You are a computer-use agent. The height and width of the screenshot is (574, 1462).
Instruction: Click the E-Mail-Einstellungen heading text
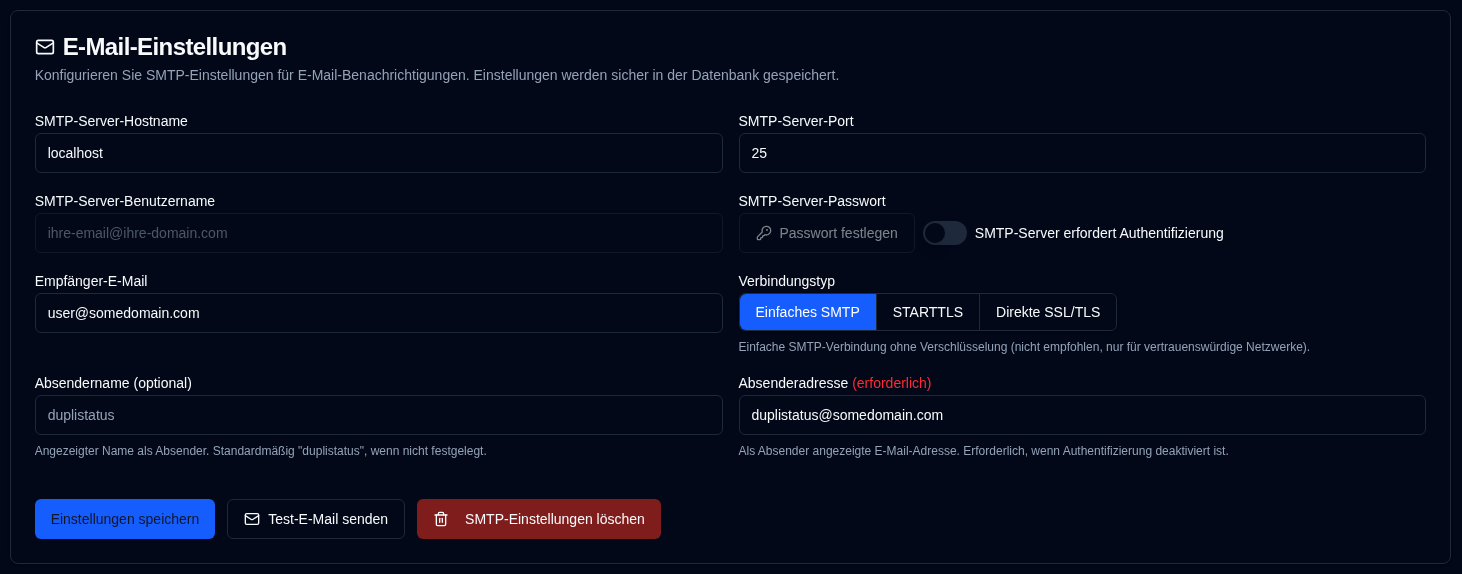pos(175,47)
